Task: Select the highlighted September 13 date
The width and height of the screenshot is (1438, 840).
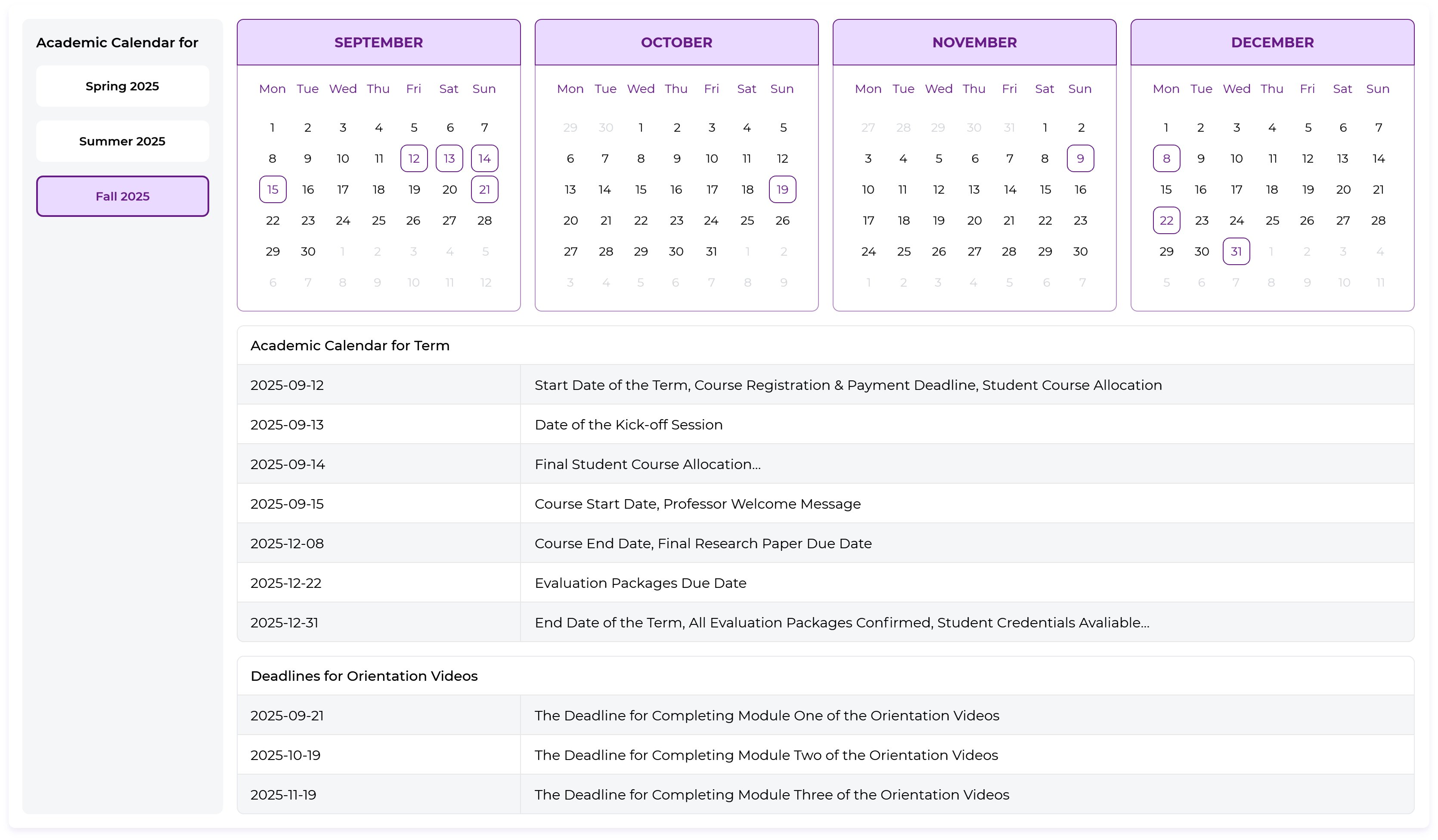Action: point(449,158)
